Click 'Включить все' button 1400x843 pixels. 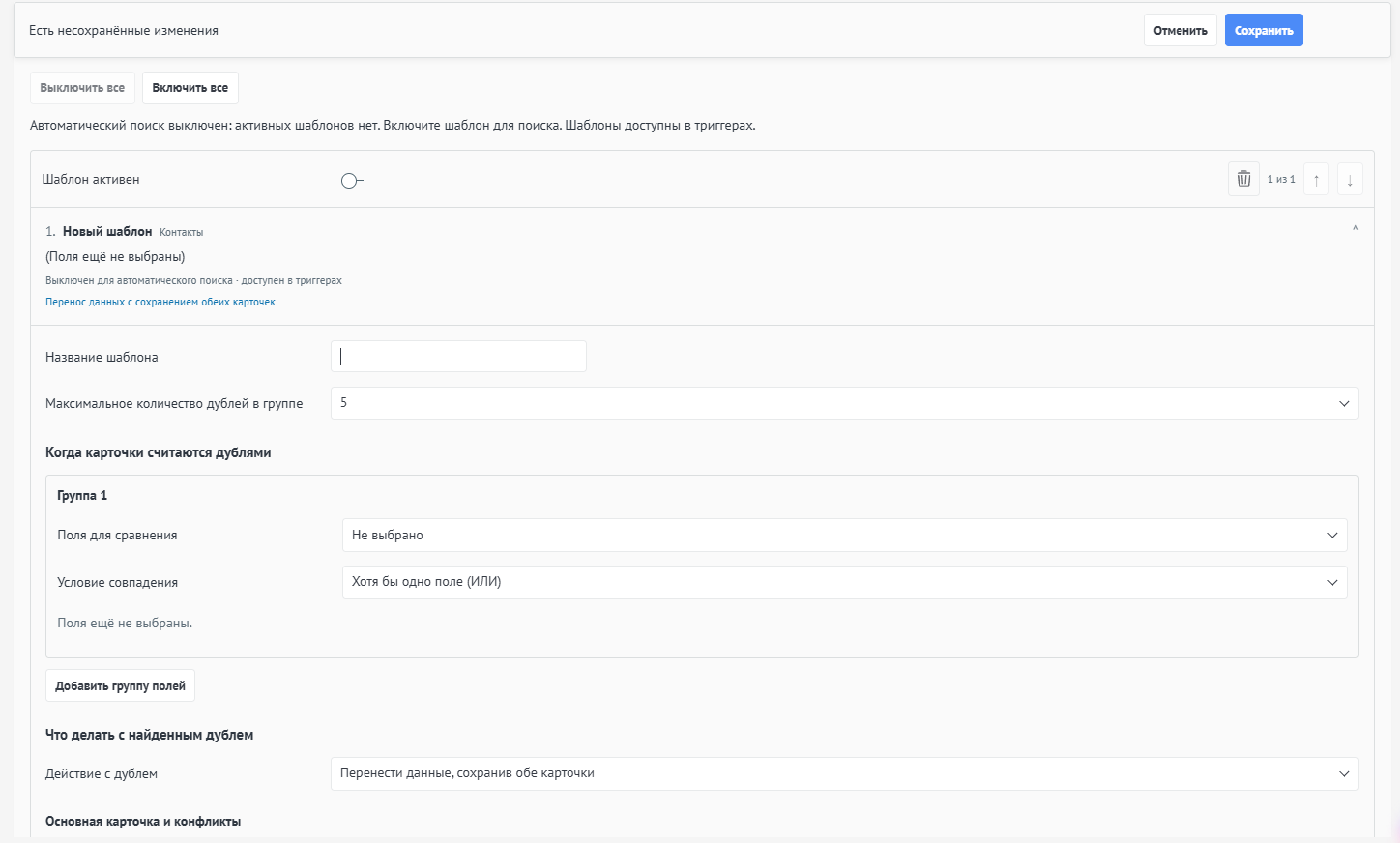(x=190, y=88)
